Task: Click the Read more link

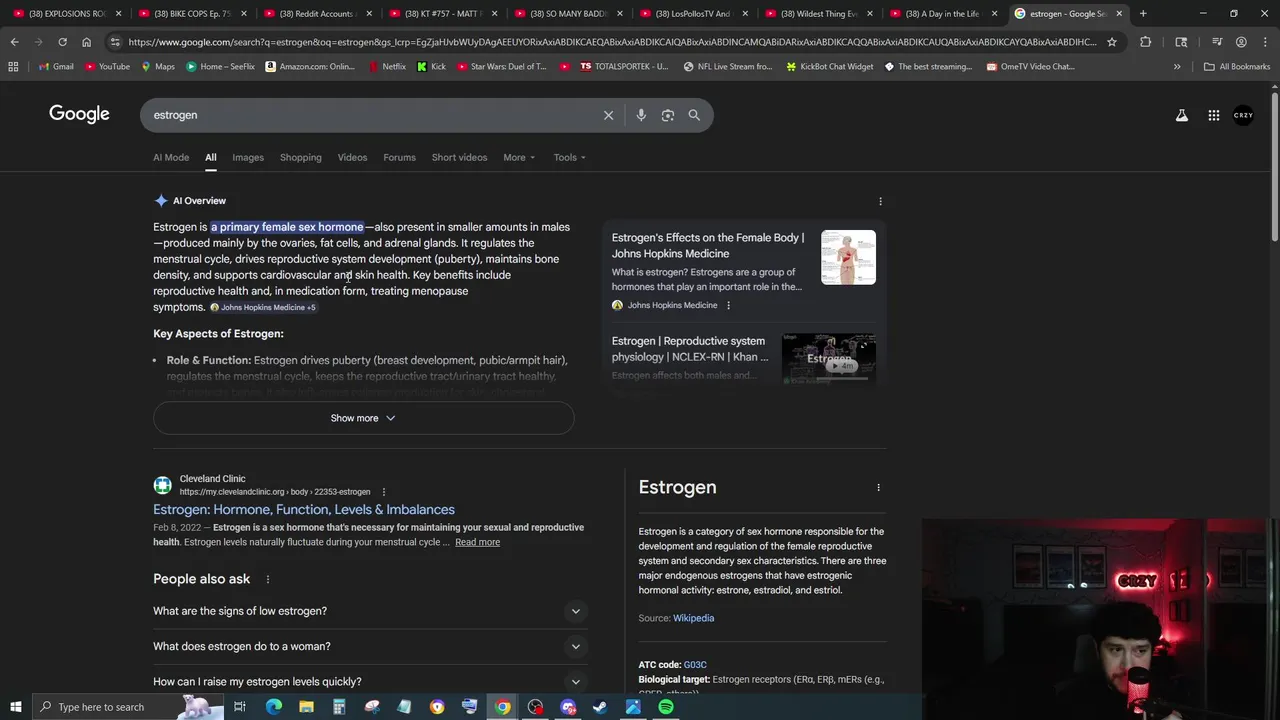Action: pos(477,542)
